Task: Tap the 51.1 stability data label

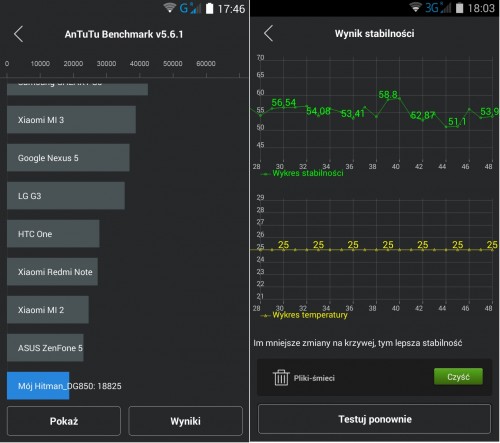Action: click(x=457, y=121)
